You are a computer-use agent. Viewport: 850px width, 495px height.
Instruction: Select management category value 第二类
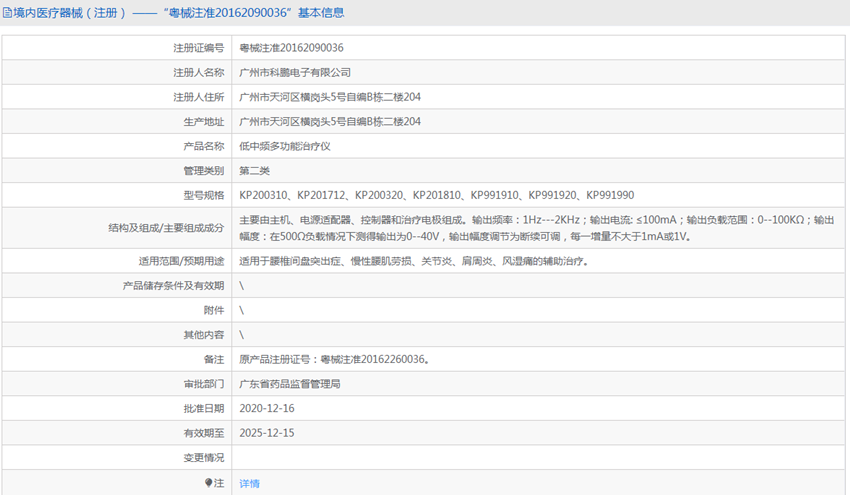pos(254,171)
